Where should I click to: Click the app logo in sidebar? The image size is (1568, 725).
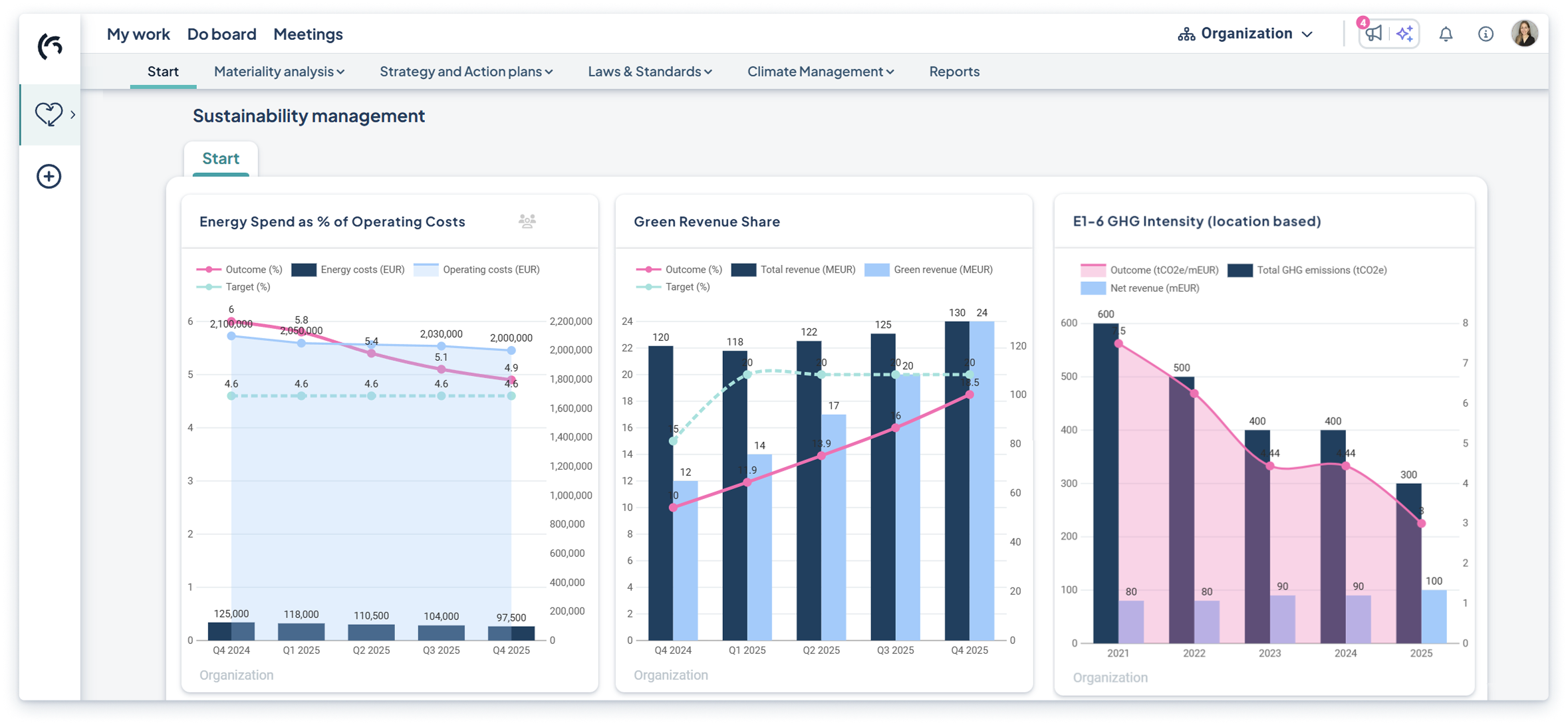click(50, 47)
